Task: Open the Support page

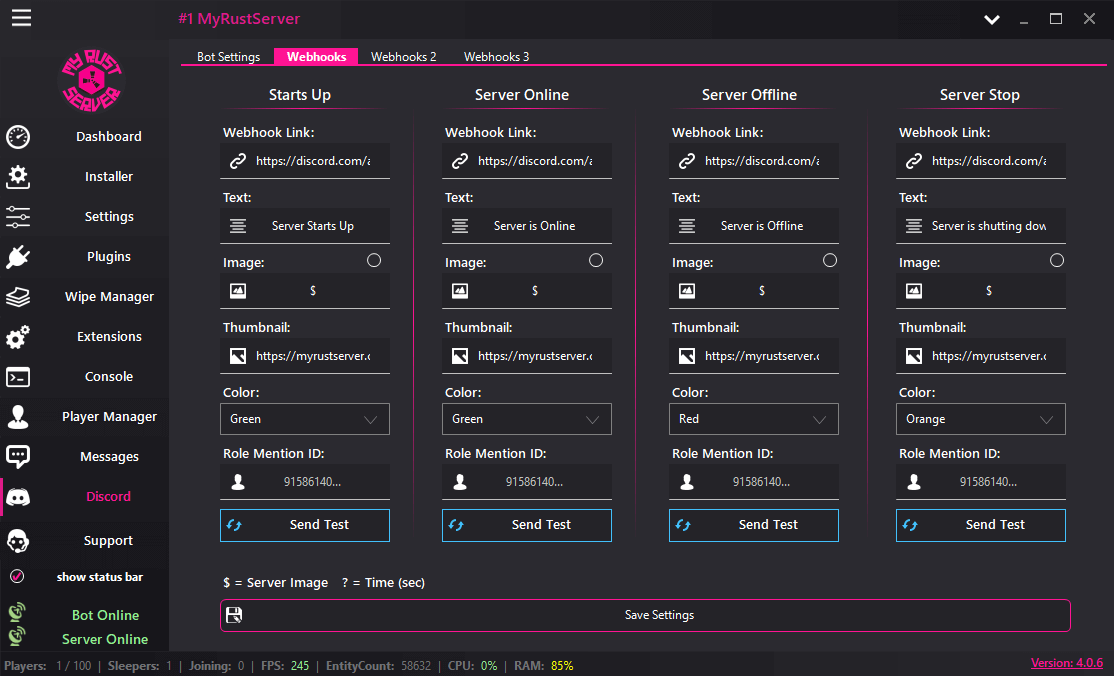Action: coord(108,540)
